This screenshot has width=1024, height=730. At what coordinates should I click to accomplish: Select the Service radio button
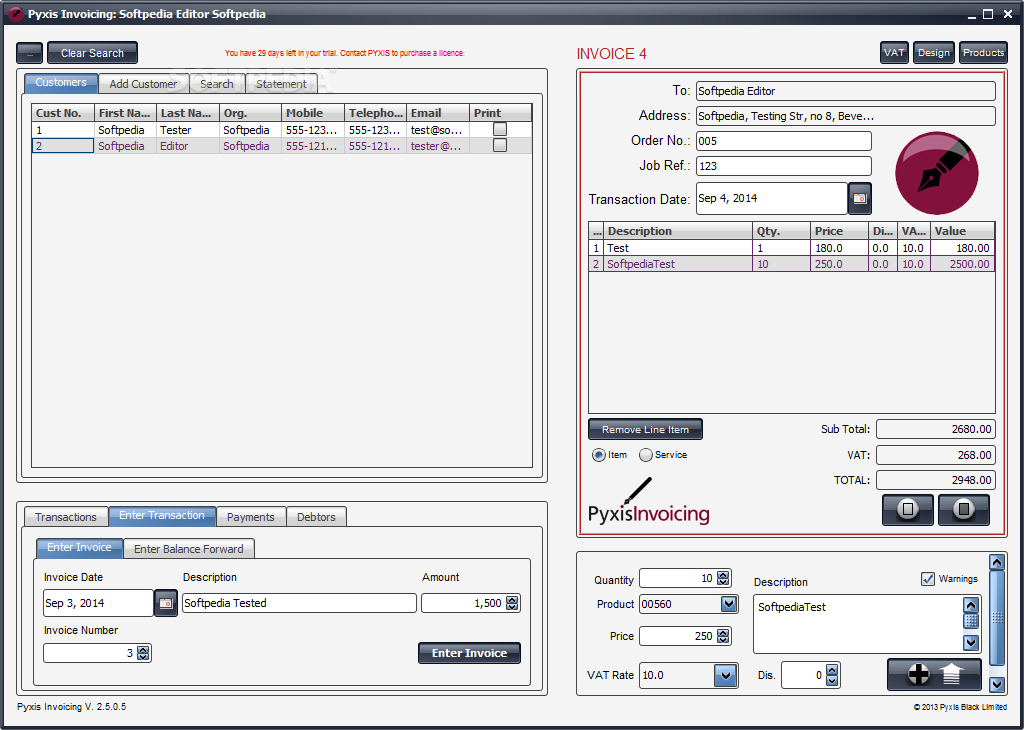click(x=645, y=455)
